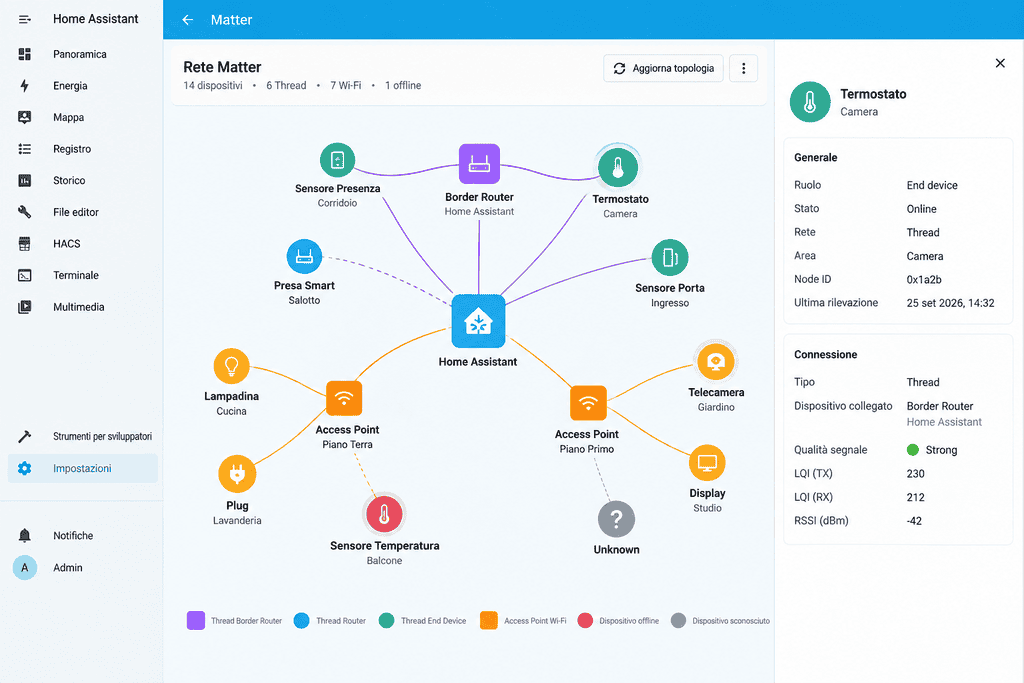The width and height of the screenshot is (1024, 683).
Task: Click the Termostato icon in details panel
Action: tap(810, 102)
